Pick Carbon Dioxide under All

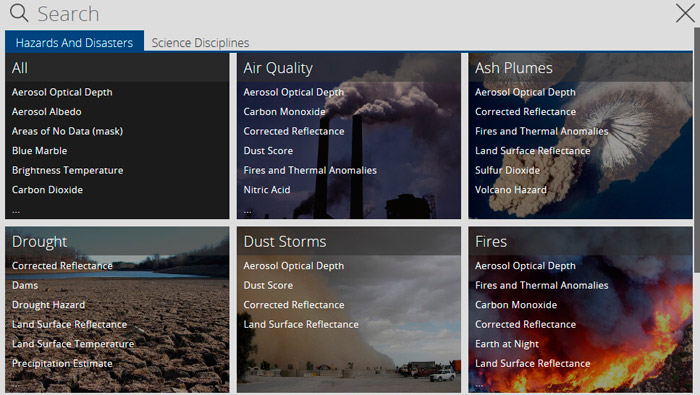[x=47, y=190]
